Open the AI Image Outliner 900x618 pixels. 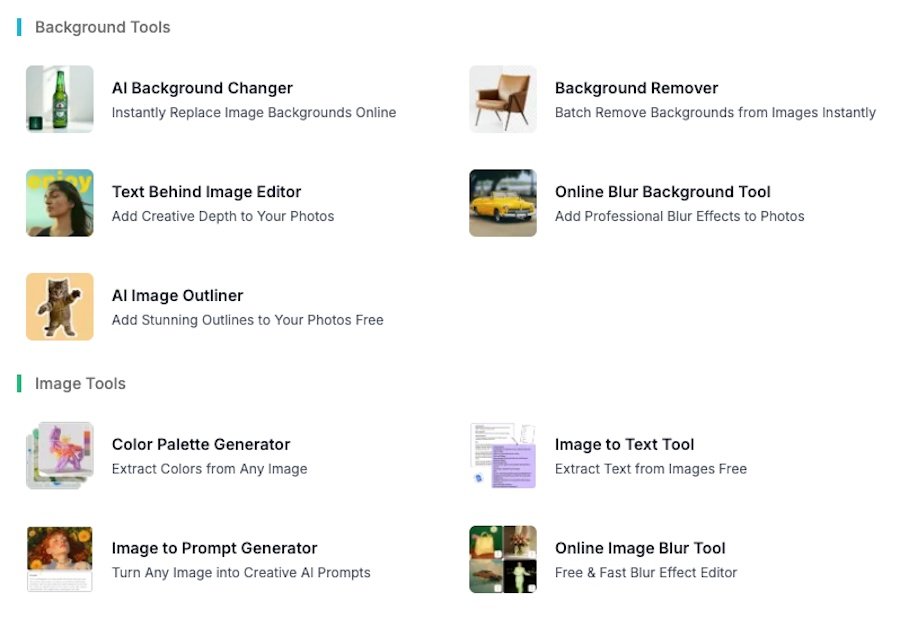click(177, 296)
